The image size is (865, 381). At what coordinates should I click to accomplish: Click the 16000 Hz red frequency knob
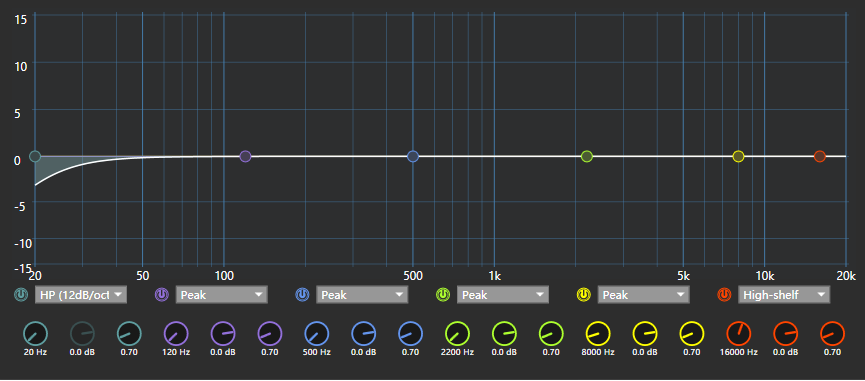(x=739, y=334)
